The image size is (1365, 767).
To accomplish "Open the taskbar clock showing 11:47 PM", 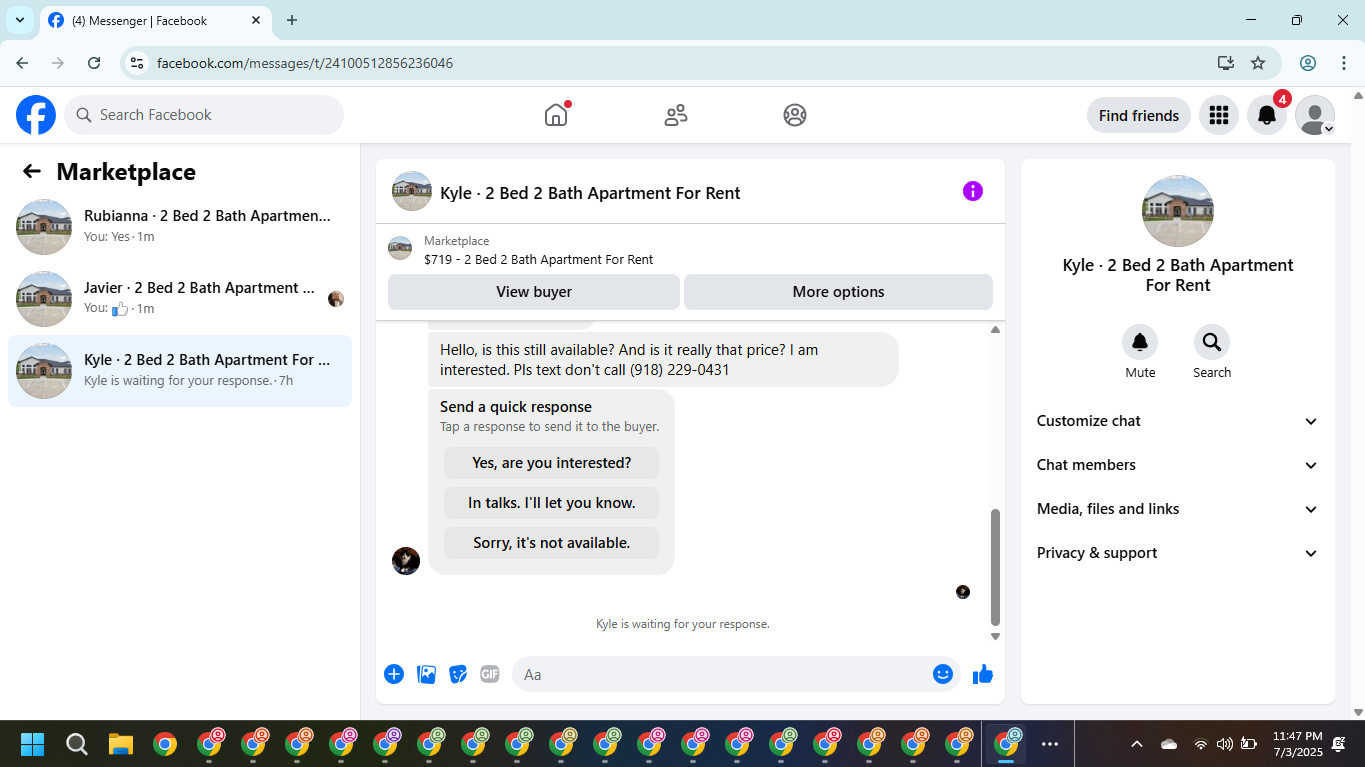I will (x=1297, y=744).
